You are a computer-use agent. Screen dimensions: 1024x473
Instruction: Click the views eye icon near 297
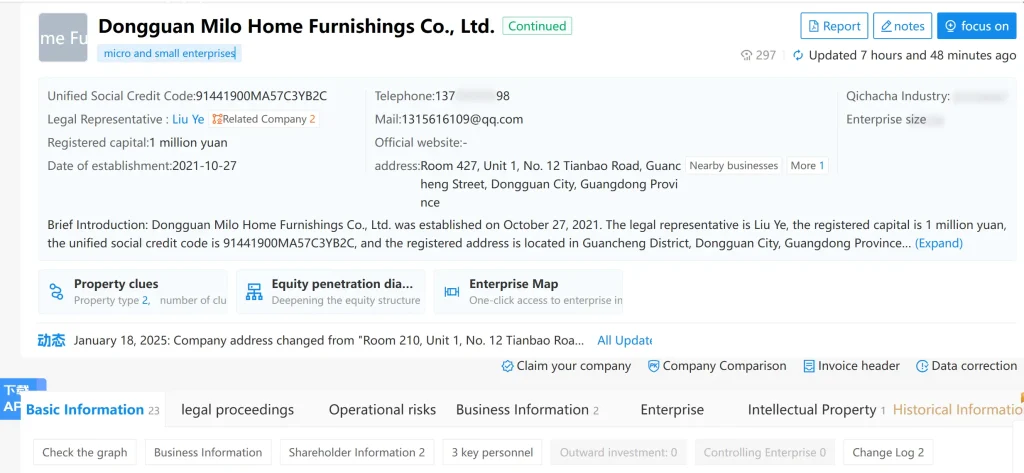tap(746, 56)
